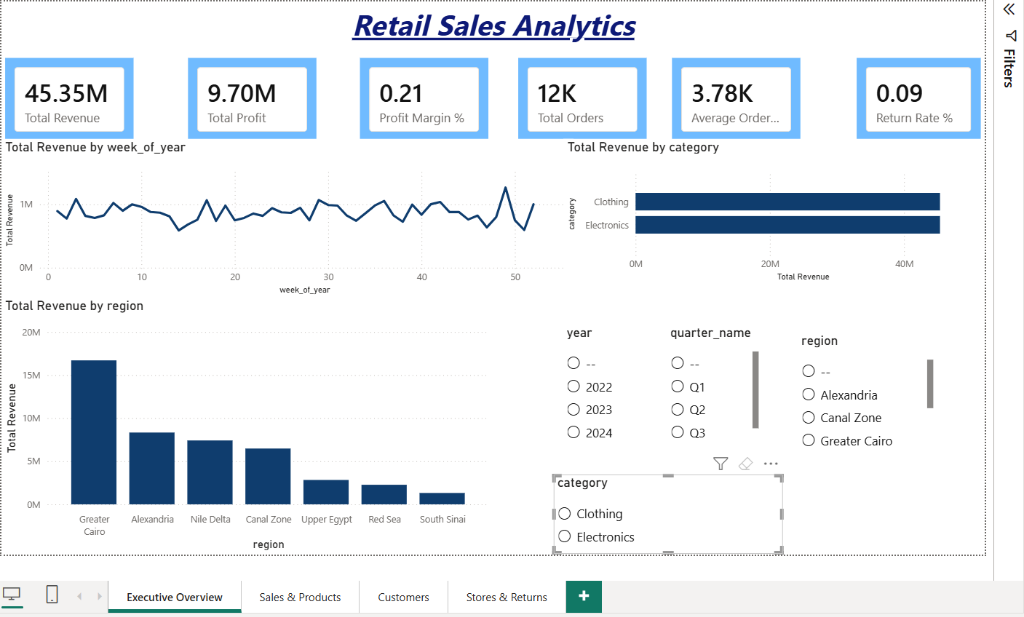
Task: Open more options ellipsis on category slicer
Action: pos(771,464)
